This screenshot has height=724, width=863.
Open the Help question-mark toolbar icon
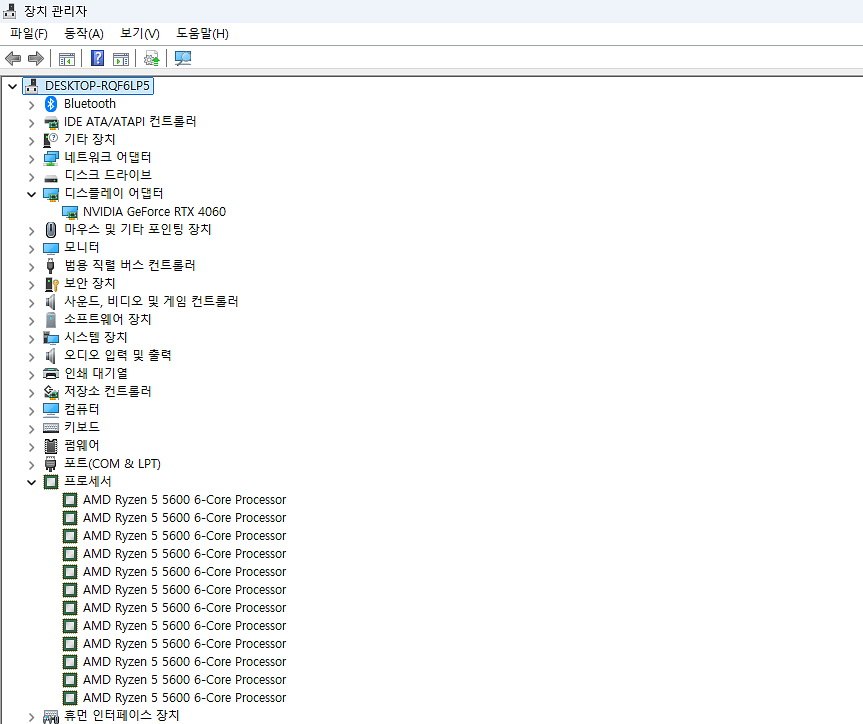[97, 58]
